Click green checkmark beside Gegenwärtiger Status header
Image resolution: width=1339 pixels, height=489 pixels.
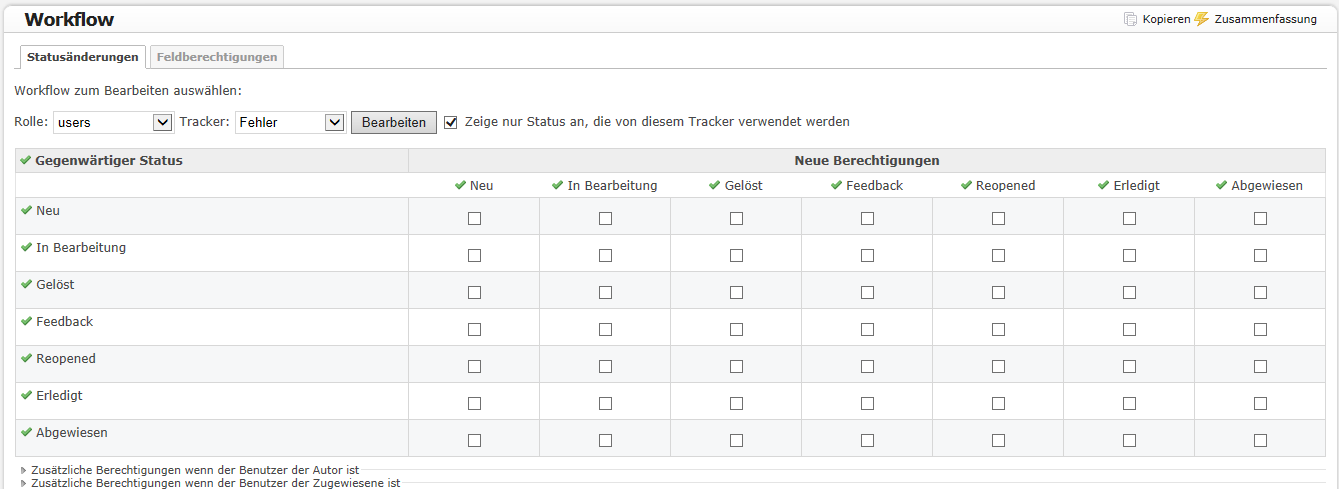(26, 160)
